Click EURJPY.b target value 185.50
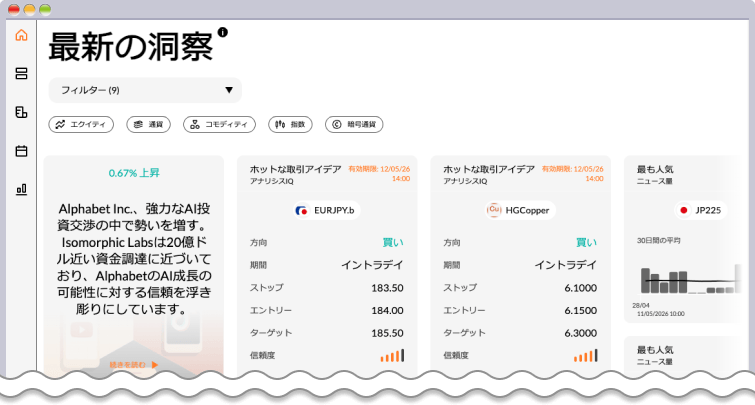The height and width of the screenshot is (405, 755). coord(387,333)
